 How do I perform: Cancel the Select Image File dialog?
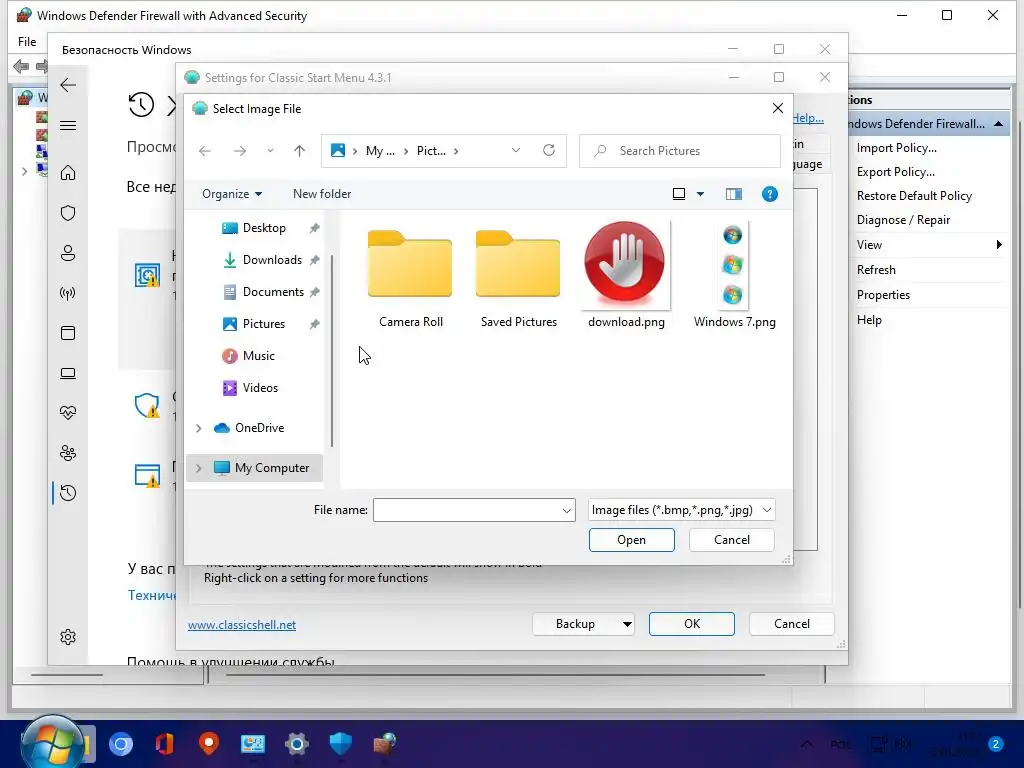click(731, 540)
